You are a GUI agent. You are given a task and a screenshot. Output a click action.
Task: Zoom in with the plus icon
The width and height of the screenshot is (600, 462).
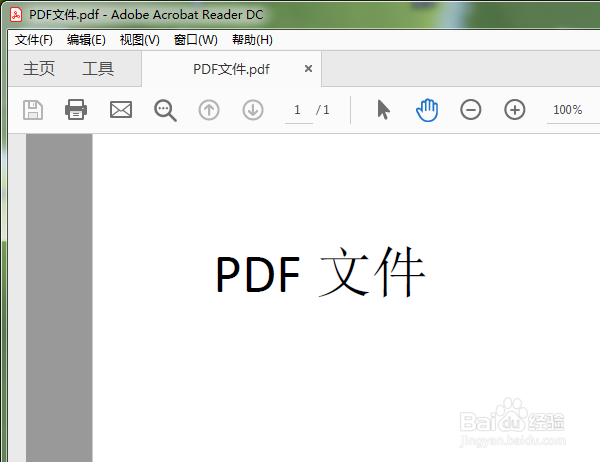(x=515, y=110)
